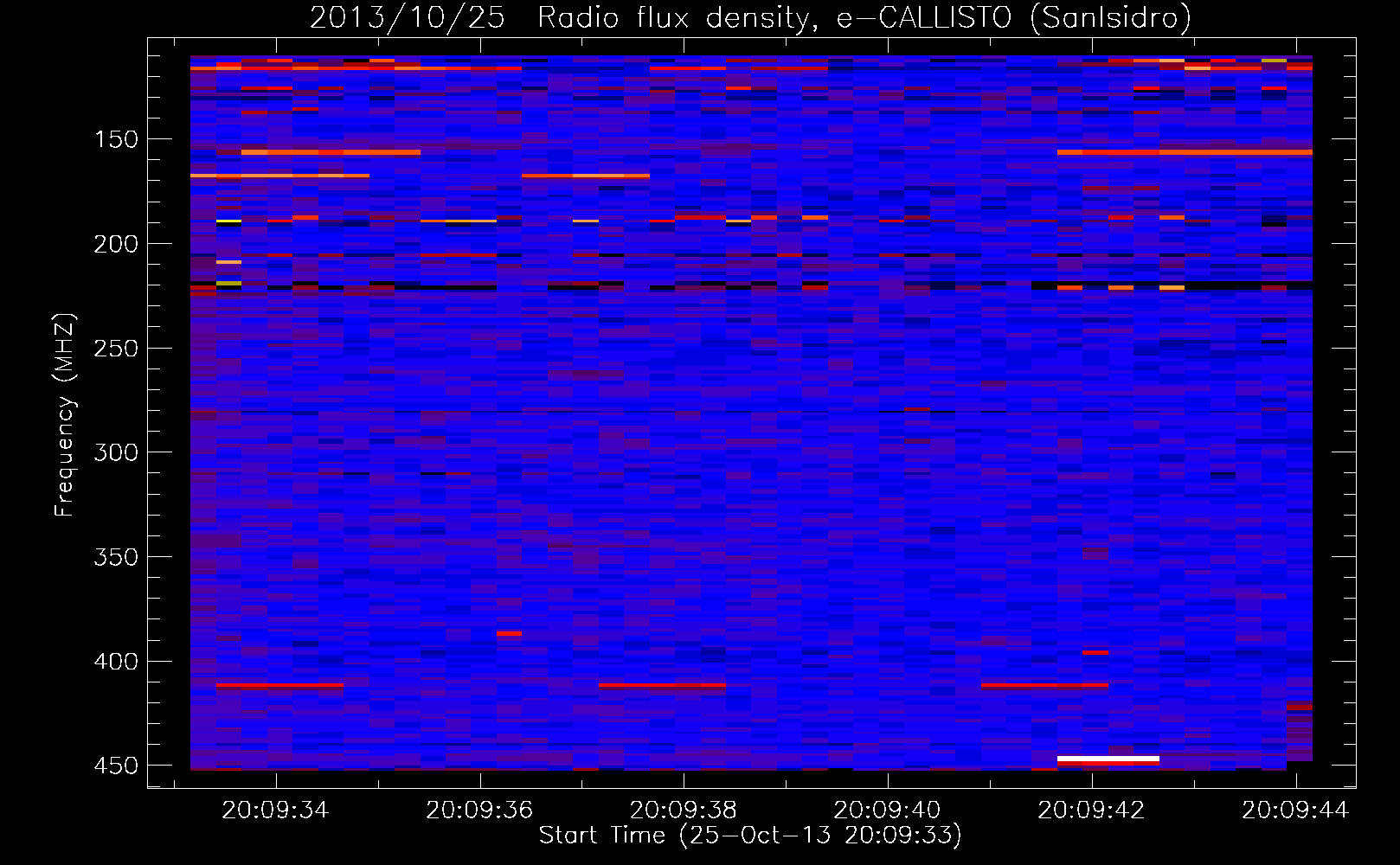Click the plot title '2013/10/25 Radio flux density'
1400x865 pixels.
pos(562,18)
